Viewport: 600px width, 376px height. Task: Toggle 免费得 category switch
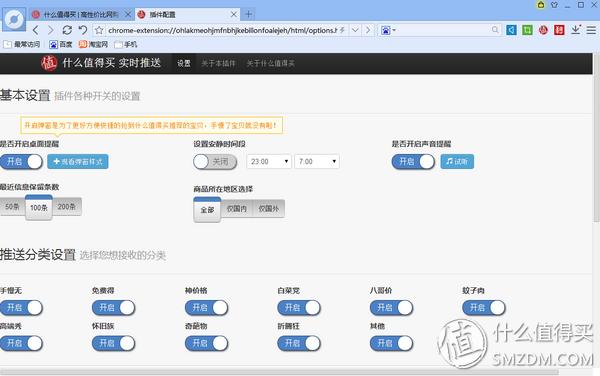114,308
